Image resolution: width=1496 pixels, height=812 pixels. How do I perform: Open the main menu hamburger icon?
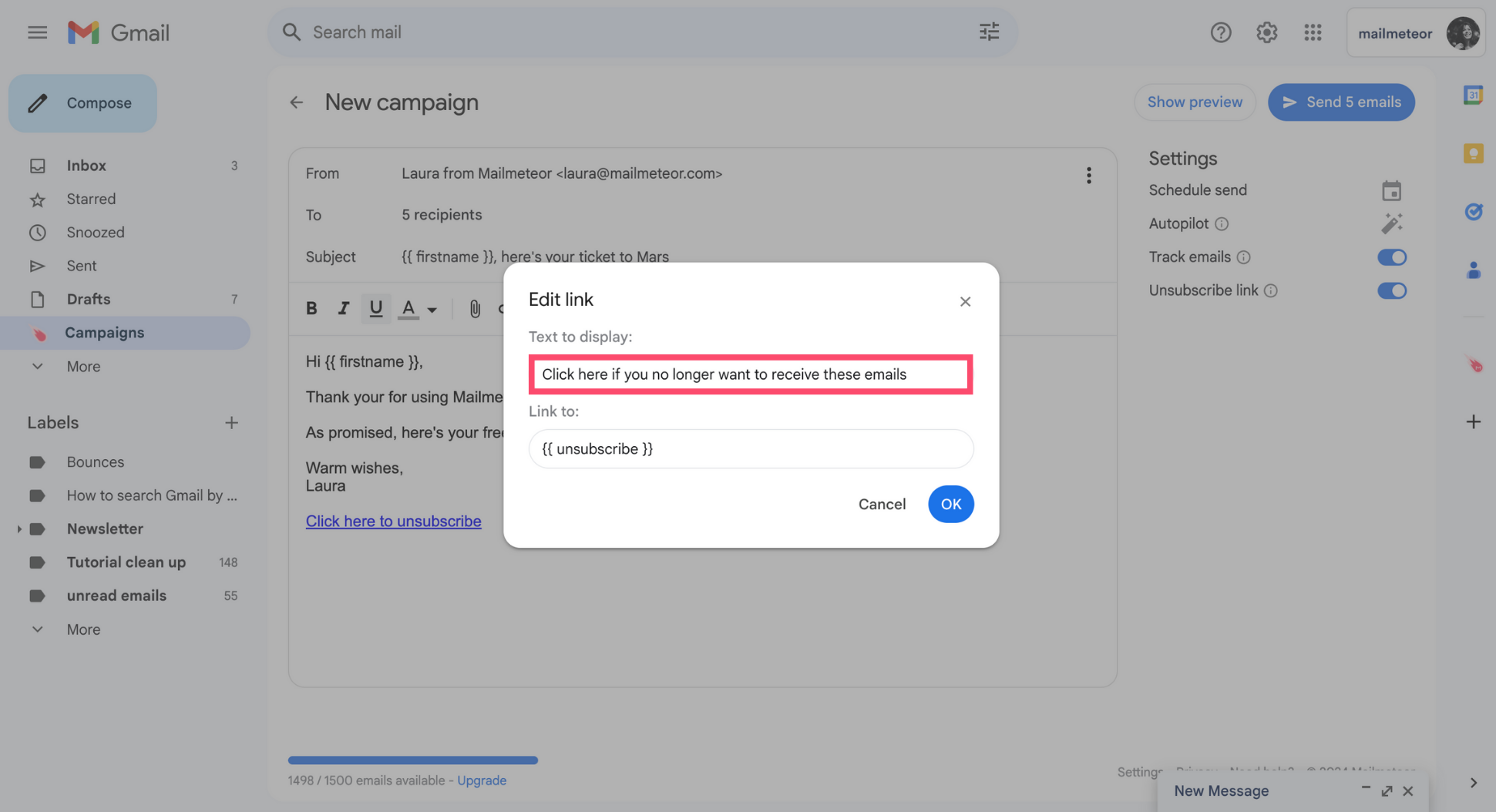point(37,32)
